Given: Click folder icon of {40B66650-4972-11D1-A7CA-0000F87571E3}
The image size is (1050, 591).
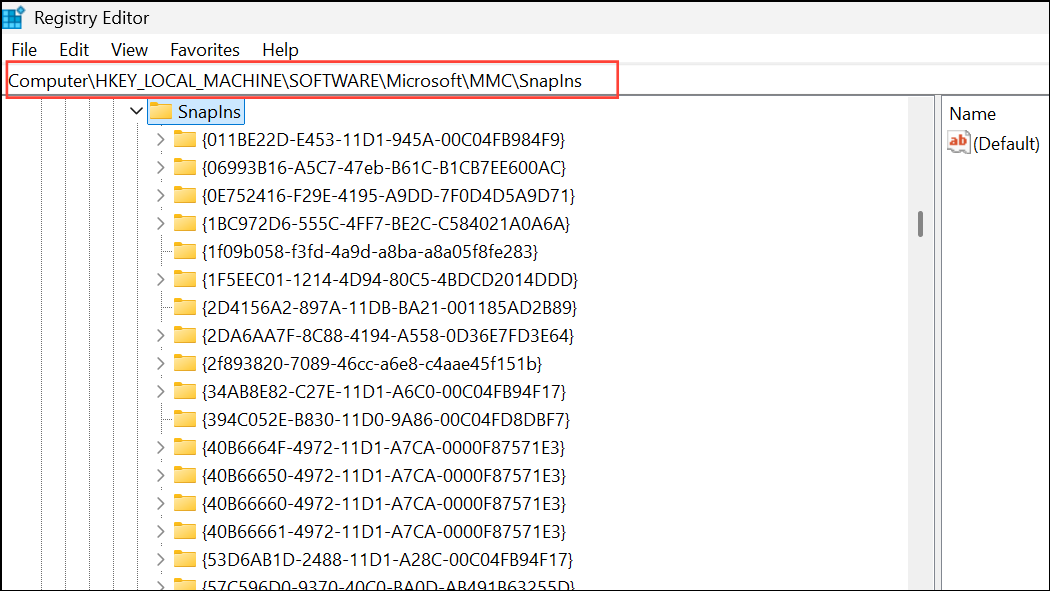Looking at the screenshot, I should (x=185, y=475).
